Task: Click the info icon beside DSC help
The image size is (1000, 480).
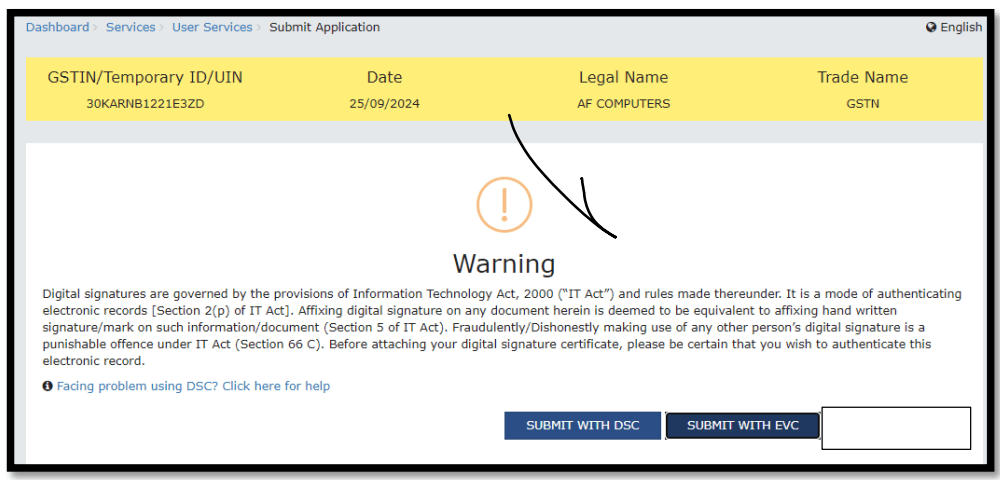Action: coord(47,386)
